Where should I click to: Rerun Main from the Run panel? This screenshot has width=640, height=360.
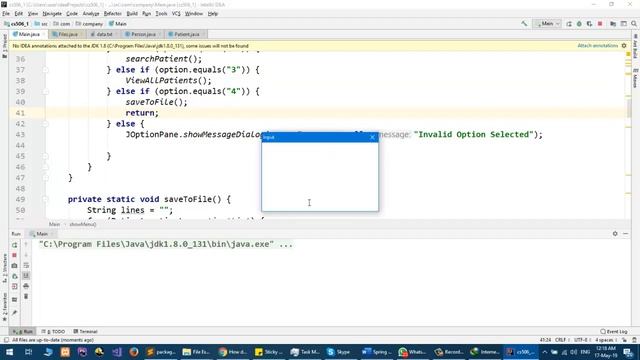15,245
